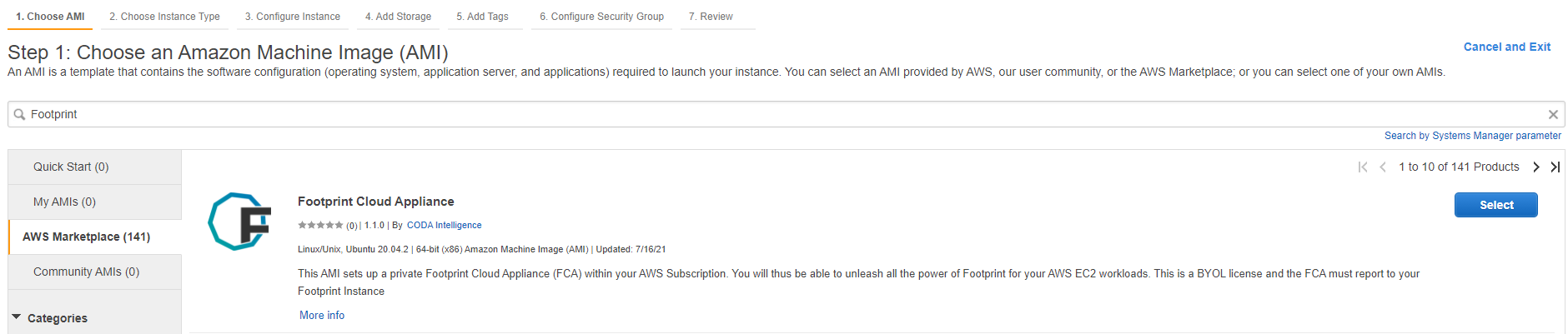Open the 2. Choose Instance Type tab
Image resolution: width=1568 pixels, height=334 pixels.
tap(164, 17)
